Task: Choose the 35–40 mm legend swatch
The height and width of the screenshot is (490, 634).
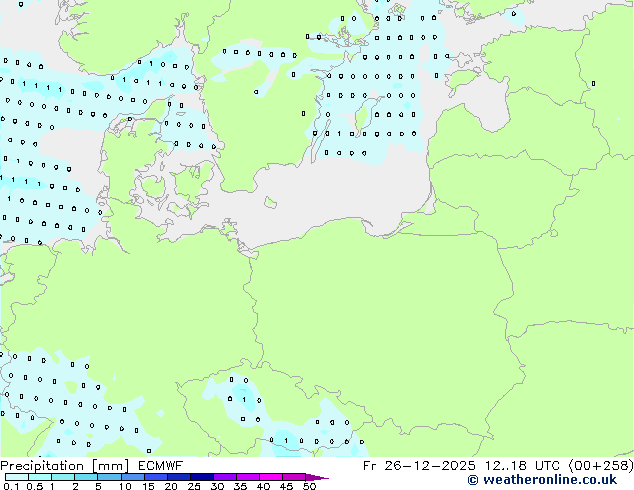Action: [x=248, y=477]
